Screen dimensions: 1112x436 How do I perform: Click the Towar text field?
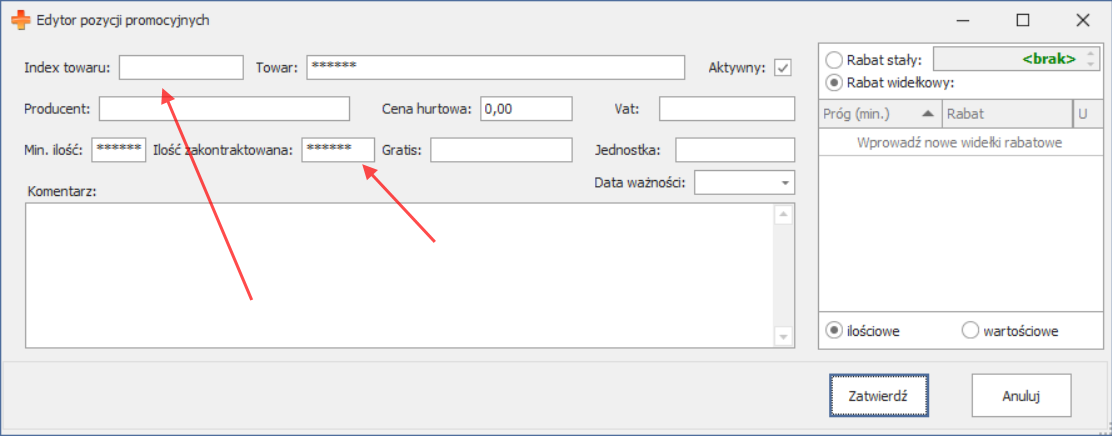(494, 67)
